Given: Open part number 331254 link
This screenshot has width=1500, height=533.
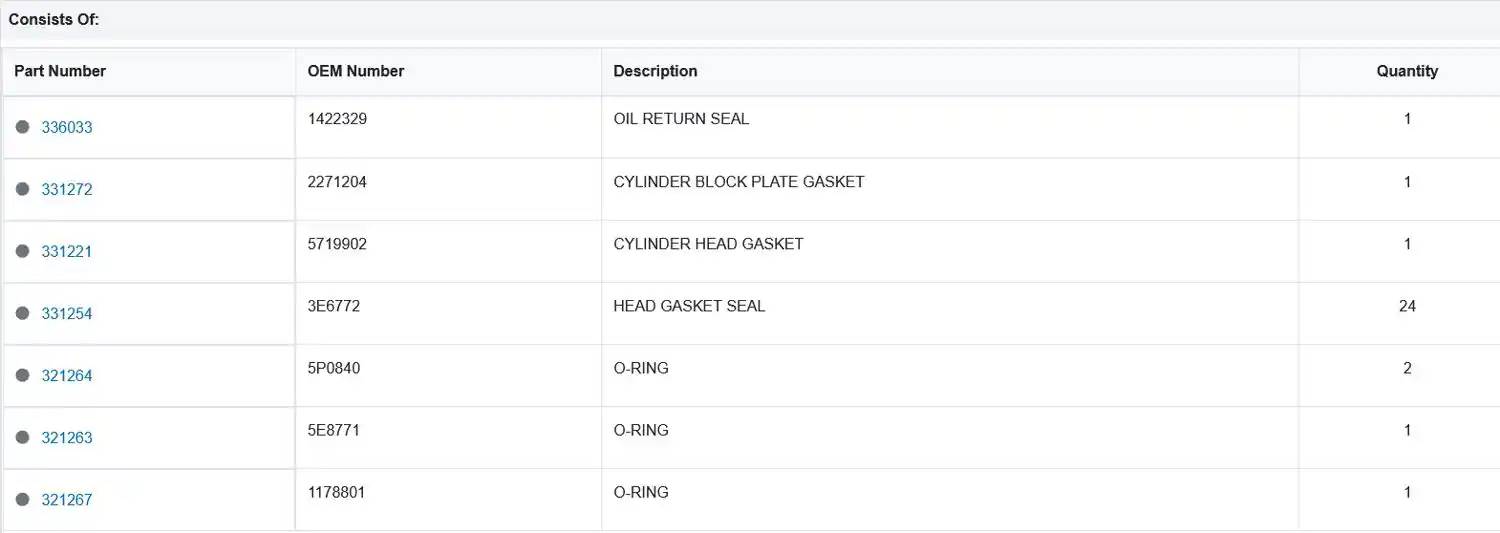Looking at the screenshot, I should pyautogui.click(x=67, y=314).
